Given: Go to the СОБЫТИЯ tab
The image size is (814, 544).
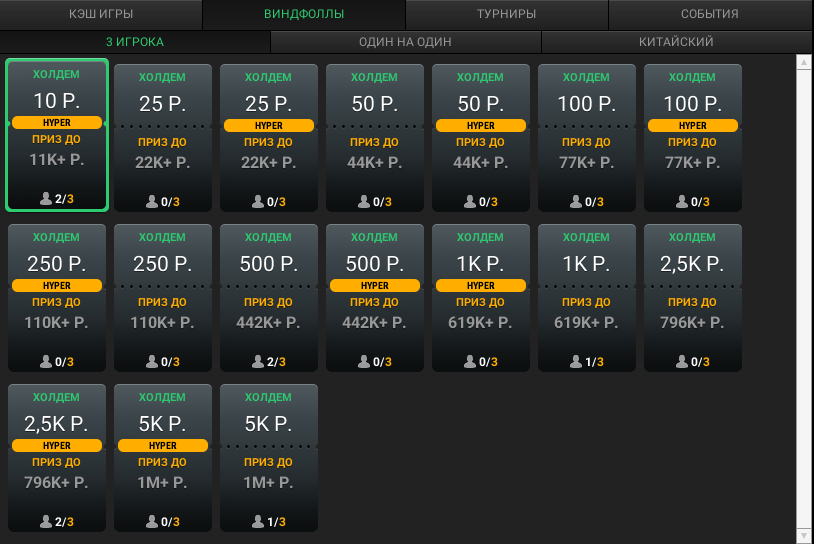Looking at the screenshot, I should [x=709, y=14].
